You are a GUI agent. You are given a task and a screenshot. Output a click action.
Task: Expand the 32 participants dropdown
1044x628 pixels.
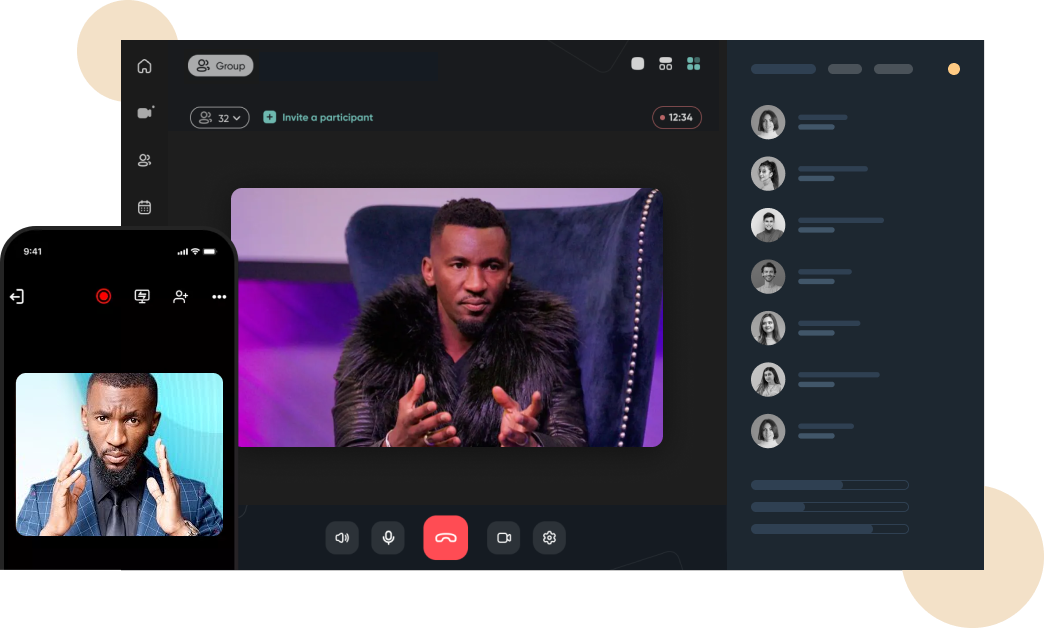(219, 118)
